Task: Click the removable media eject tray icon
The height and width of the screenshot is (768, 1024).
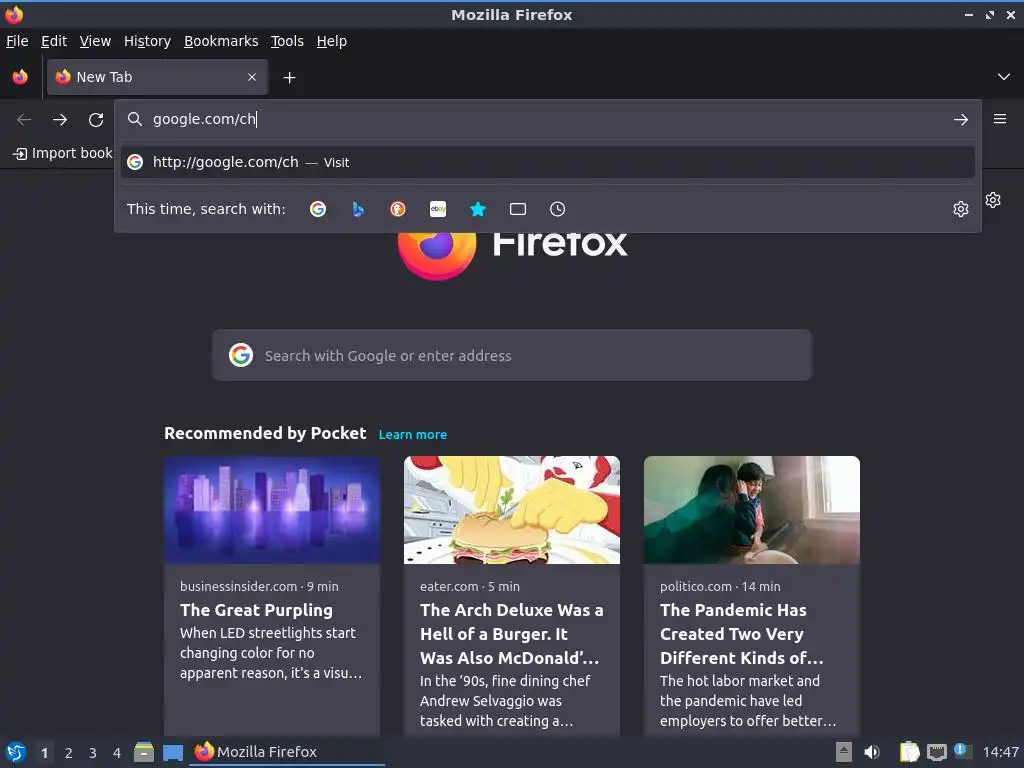Action: click(844, 752)
